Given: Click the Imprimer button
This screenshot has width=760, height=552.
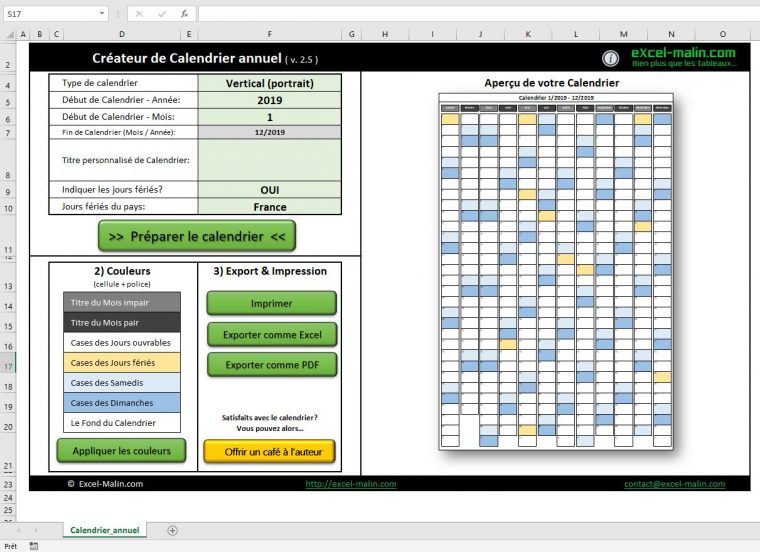Looking at the screenshot, I should (x=271, y=303).
